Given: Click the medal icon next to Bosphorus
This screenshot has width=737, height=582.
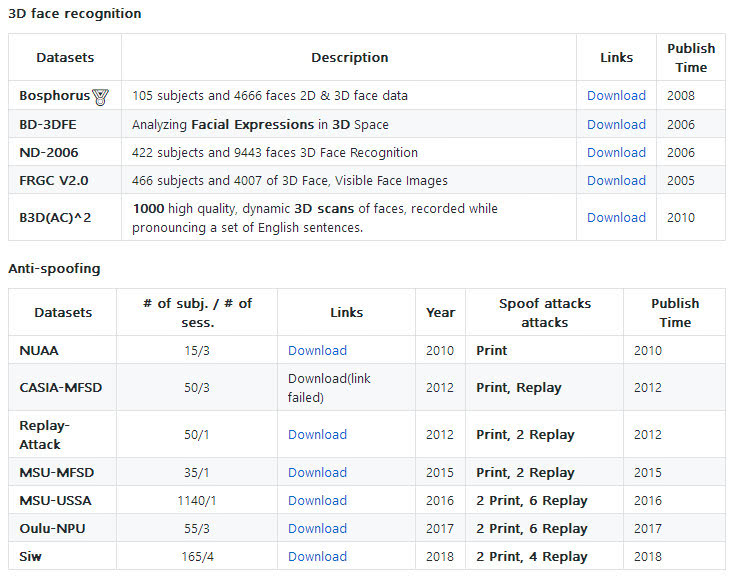Looking at the screenshot, I should (100, 97).
